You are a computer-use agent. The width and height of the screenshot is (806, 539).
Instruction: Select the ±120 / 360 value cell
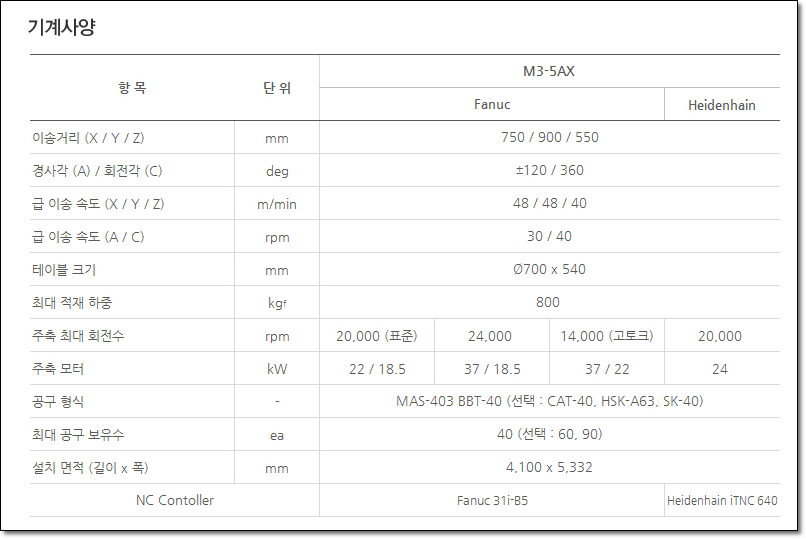pos(549,171)
